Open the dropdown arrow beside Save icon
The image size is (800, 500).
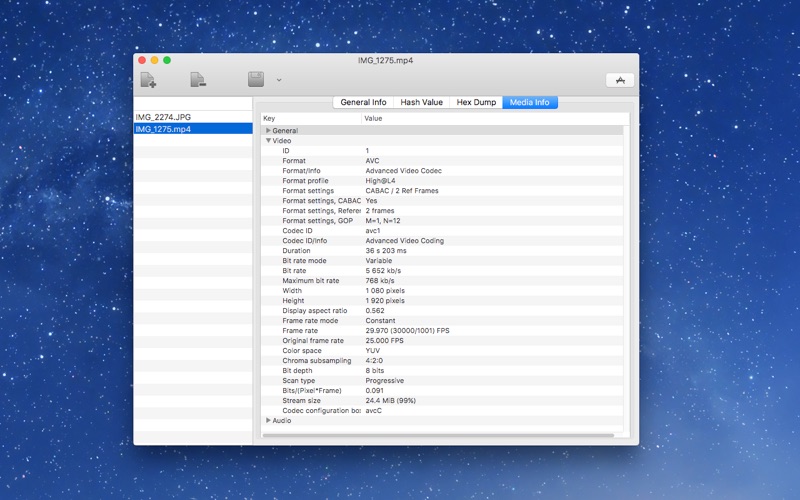[279, 80]
